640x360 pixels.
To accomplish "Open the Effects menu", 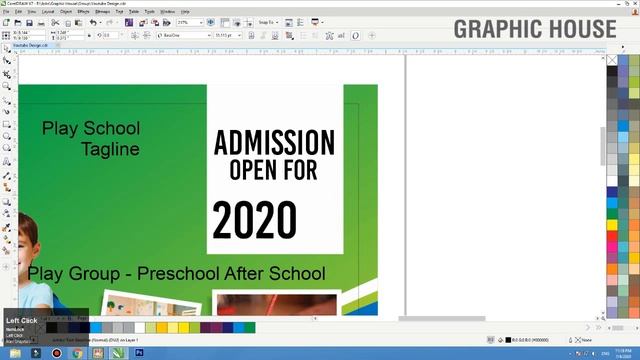I will tap(83, 12).
